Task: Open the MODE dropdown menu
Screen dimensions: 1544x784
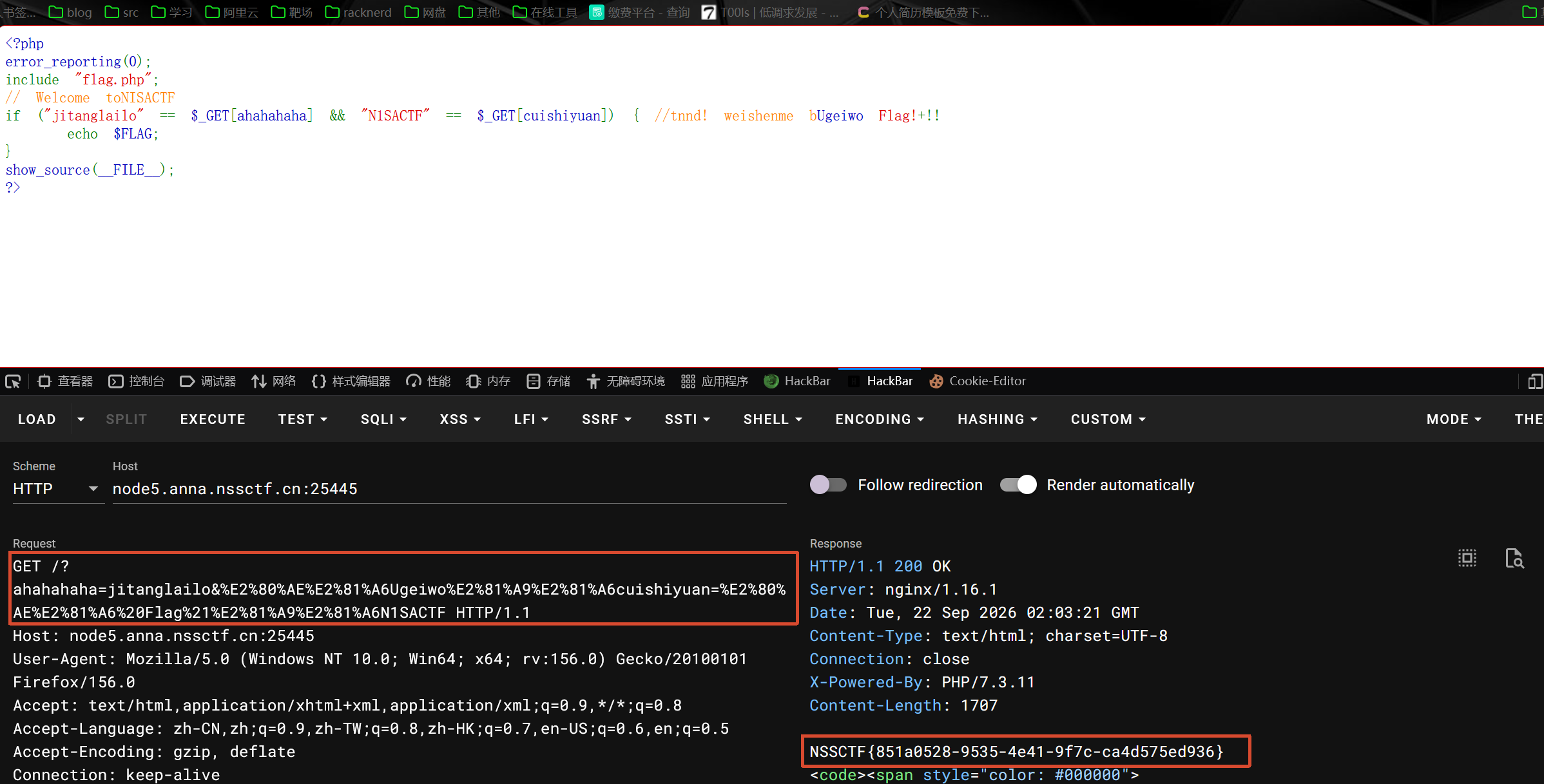Action: (1454, 419)
